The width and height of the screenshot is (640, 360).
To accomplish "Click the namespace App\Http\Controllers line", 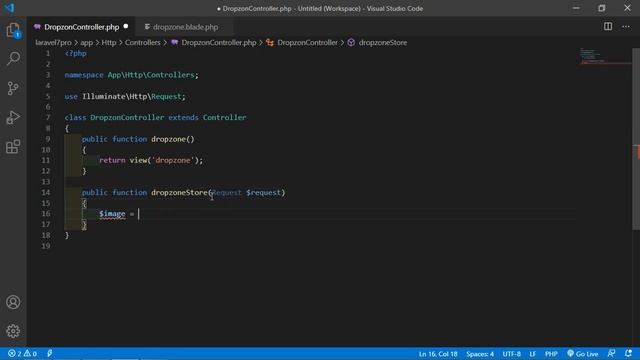I will click(131, 75).
